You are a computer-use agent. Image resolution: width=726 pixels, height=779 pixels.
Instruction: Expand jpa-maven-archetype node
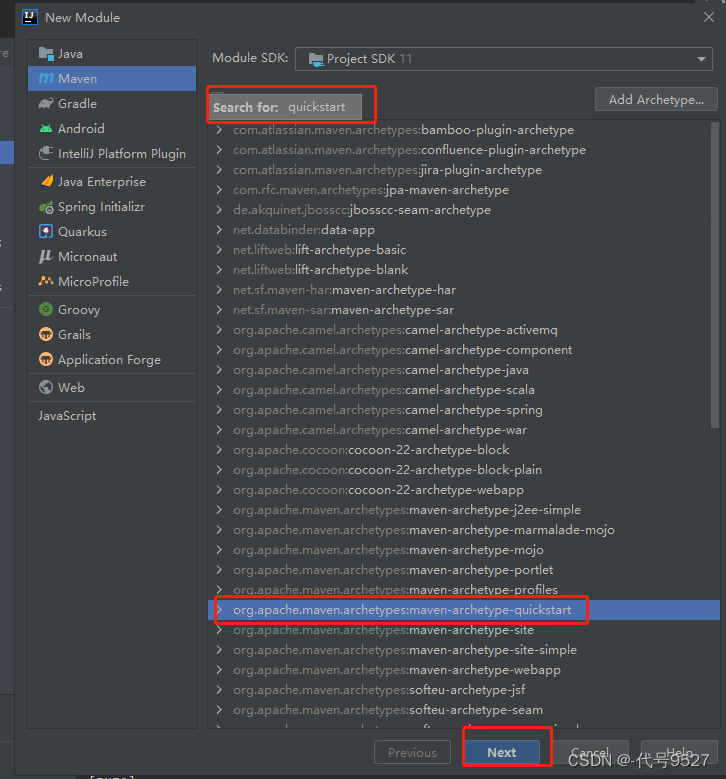click(219, 190)
